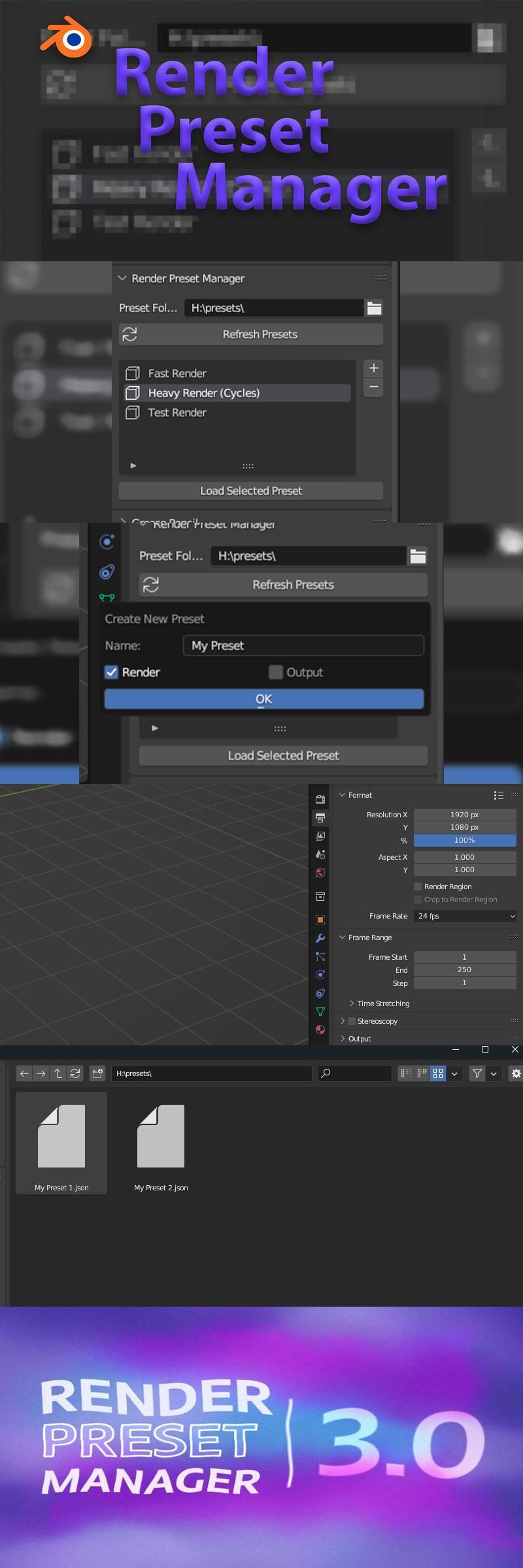Refresh the file browser list
The width and height of the screenshot is (523, 1568).
75,1073
